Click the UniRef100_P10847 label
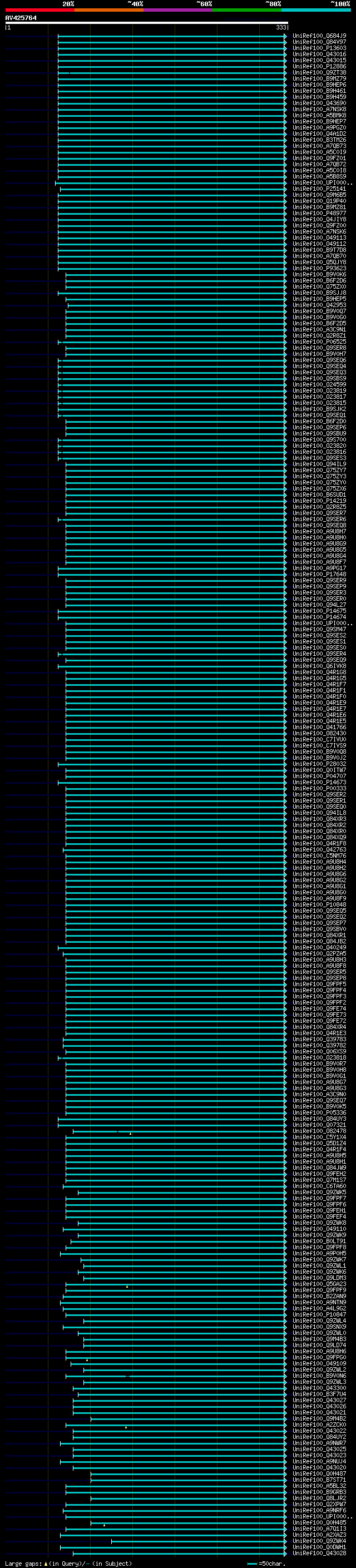Viewport: 356px width, 1568px height. [x=319, y=1314]
